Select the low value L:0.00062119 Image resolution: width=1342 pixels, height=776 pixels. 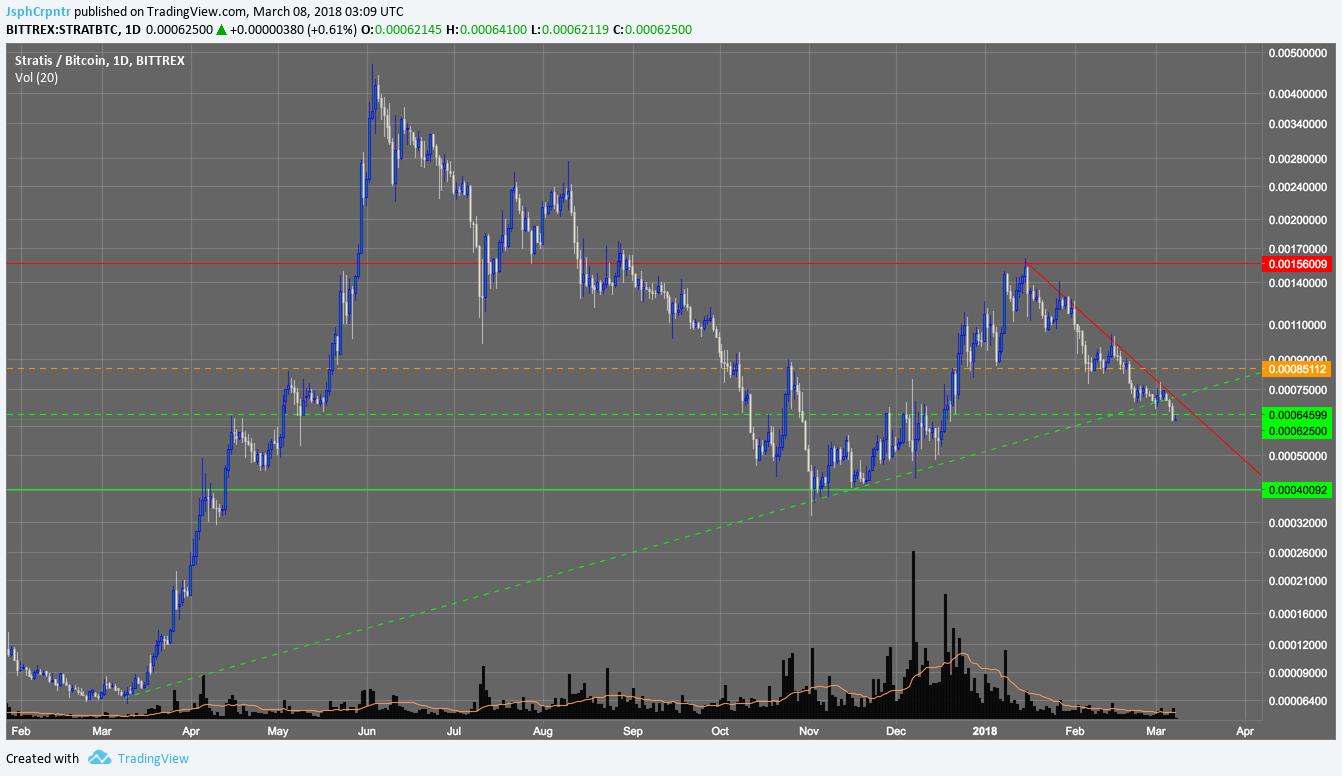tap(569, 30)
